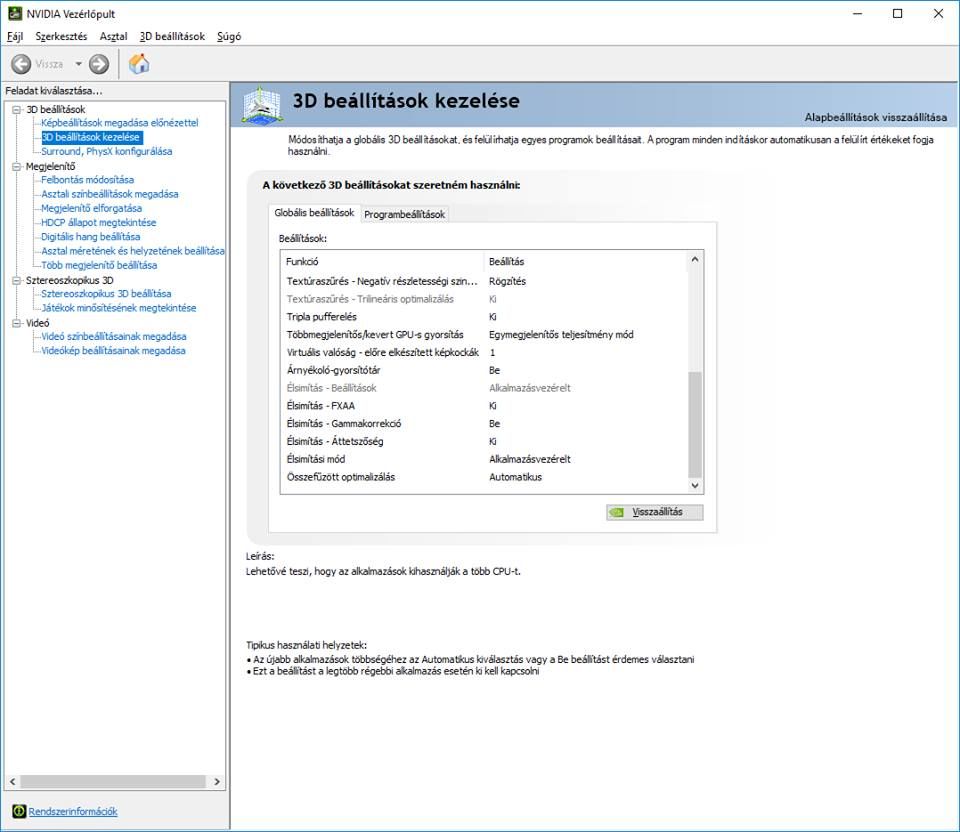Click settings list scroll up arrow

[x=695, y=259]
